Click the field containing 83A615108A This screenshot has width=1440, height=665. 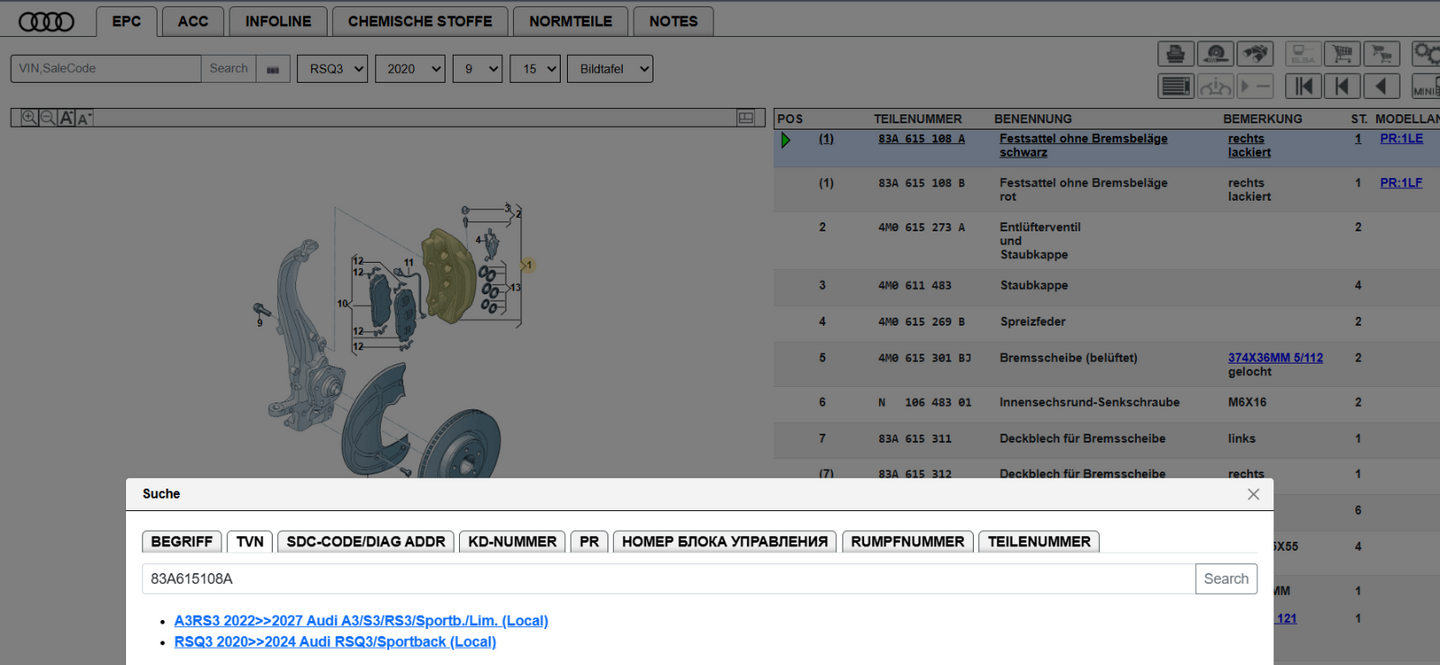[x=669, y=578]
